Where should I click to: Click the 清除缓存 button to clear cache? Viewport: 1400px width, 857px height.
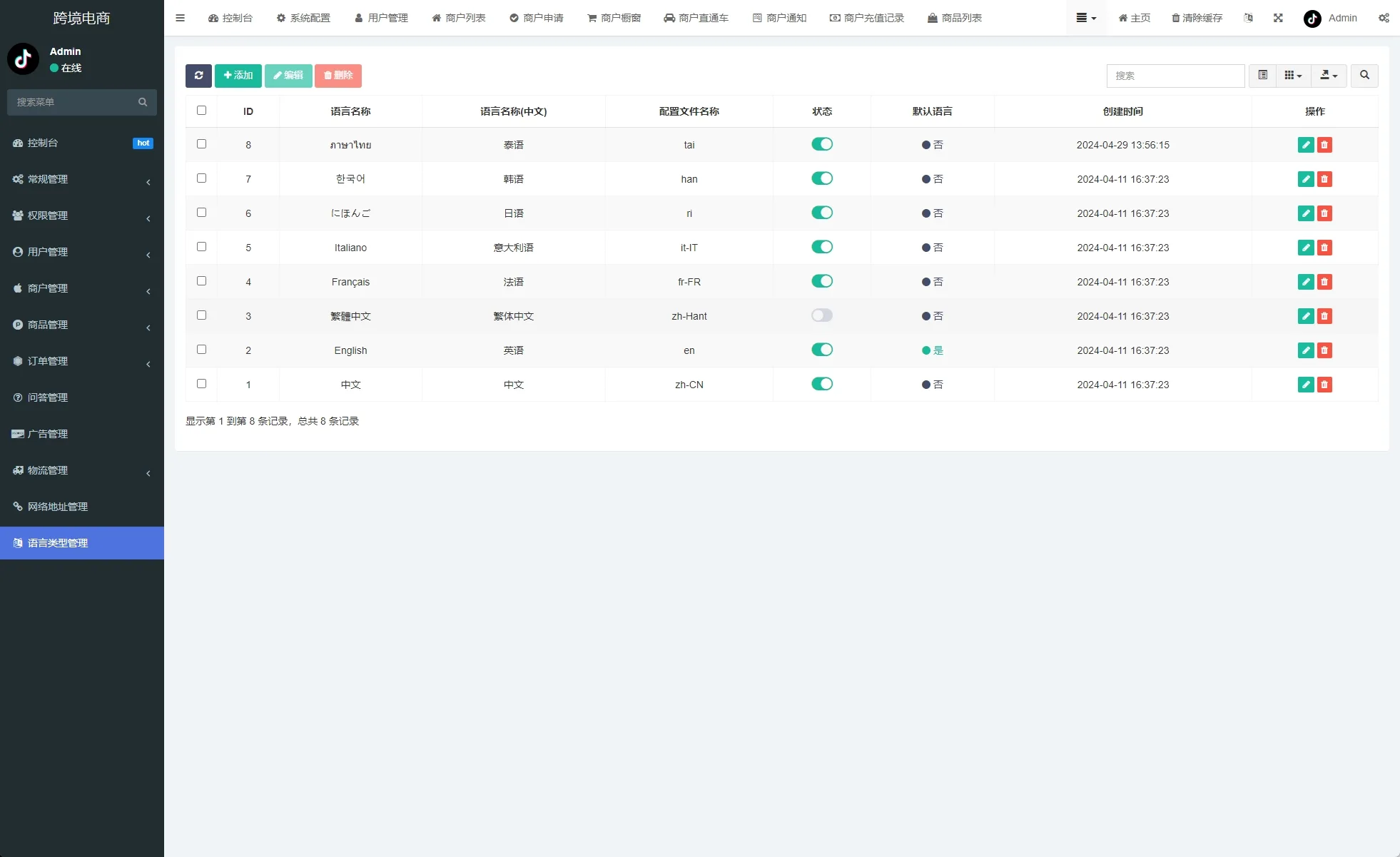tap(1197, 18)
